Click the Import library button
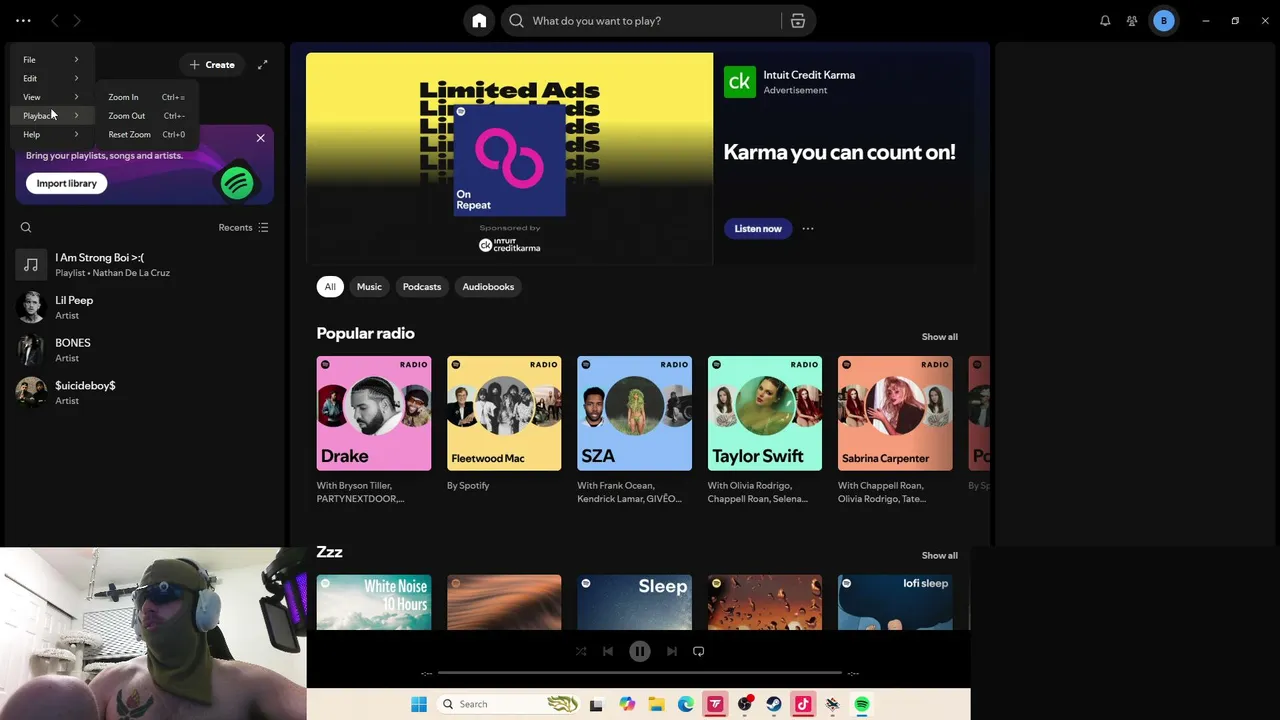The width and height of the screenshot is (1280, 720). (67, 184)
